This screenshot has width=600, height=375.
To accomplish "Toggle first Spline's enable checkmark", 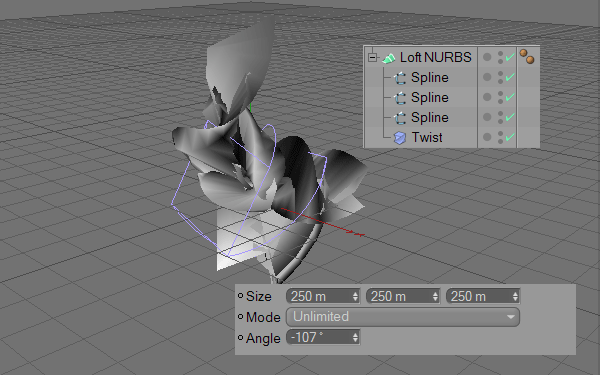I will (509, 77).
